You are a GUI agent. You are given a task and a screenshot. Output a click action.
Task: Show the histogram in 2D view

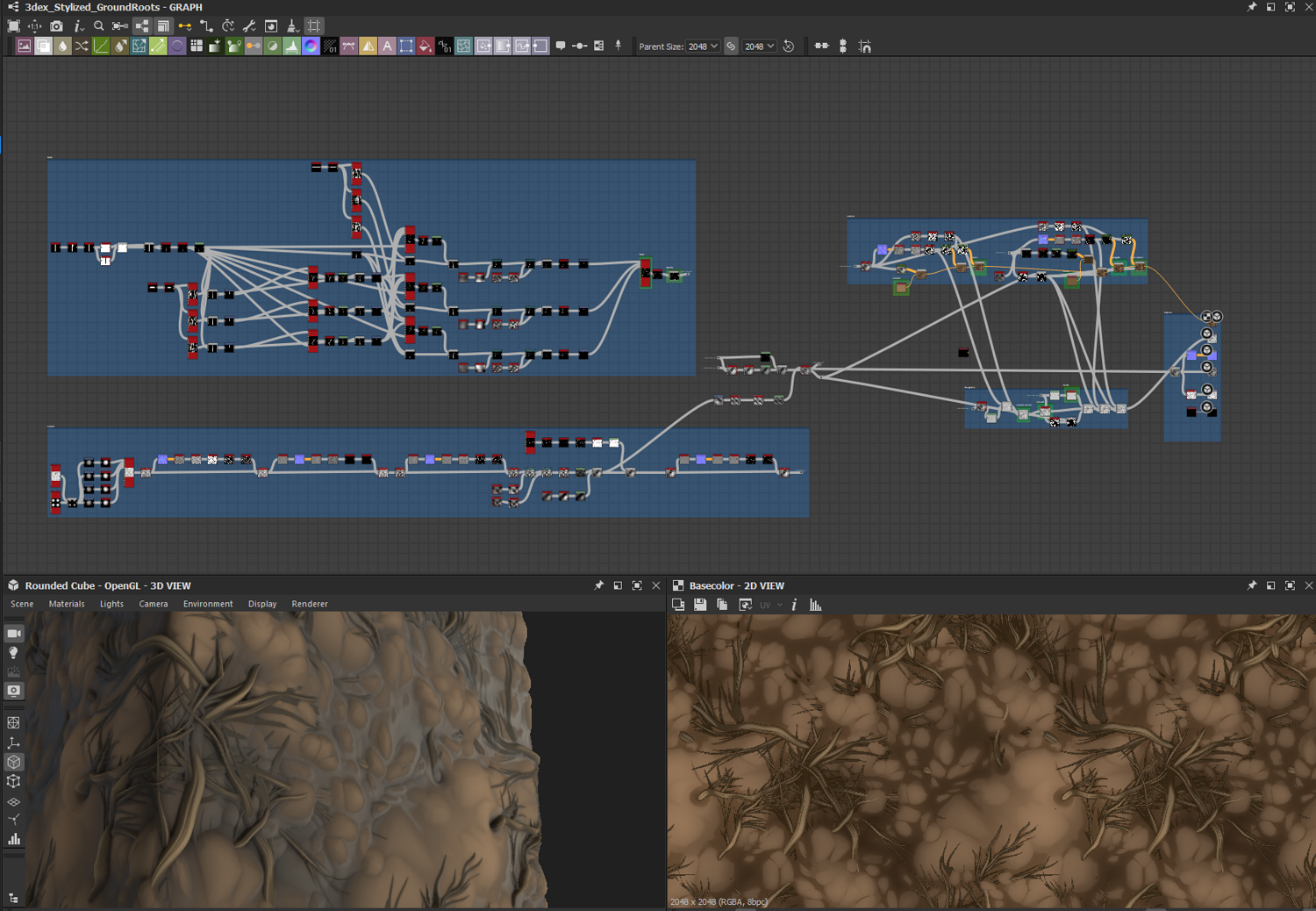[x=815, y=605]
